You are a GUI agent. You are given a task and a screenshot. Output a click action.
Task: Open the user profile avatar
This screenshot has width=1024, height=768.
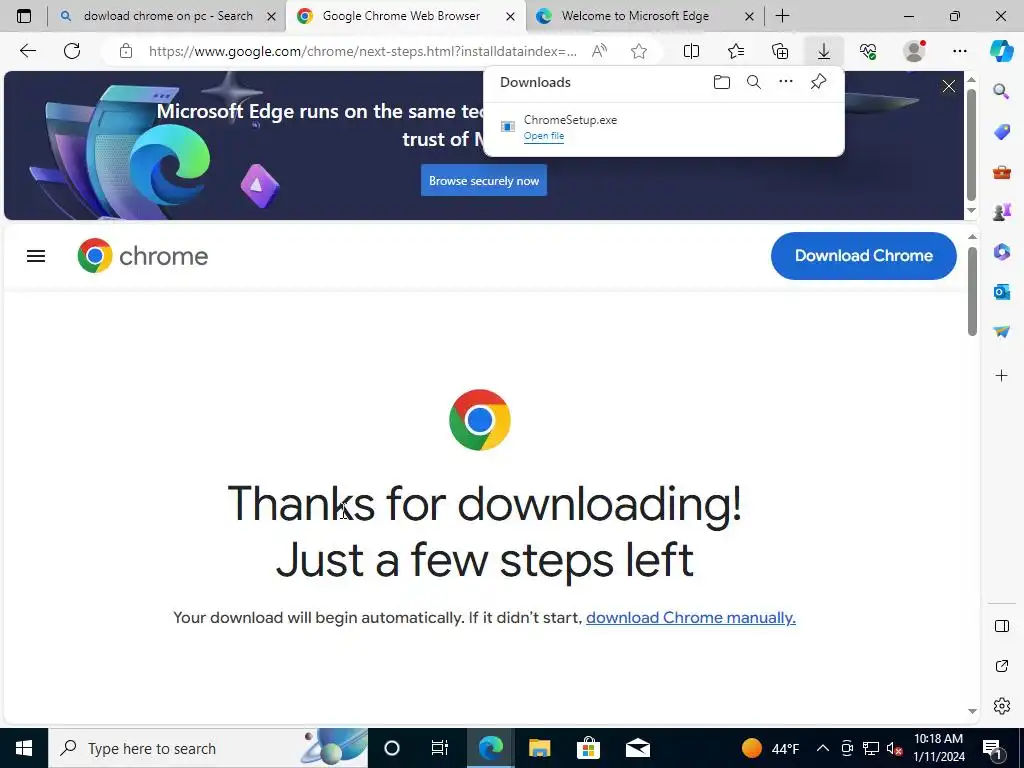click(914, 51)
